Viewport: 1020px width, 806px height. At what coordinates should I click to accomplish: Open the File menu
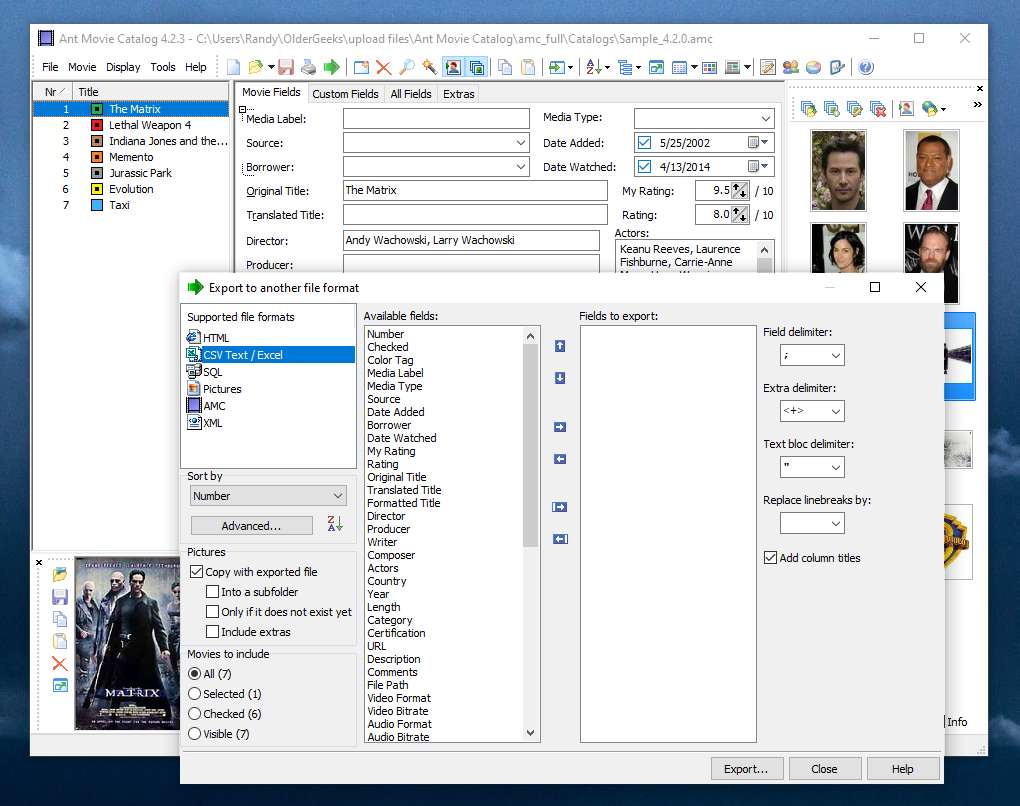50,67
